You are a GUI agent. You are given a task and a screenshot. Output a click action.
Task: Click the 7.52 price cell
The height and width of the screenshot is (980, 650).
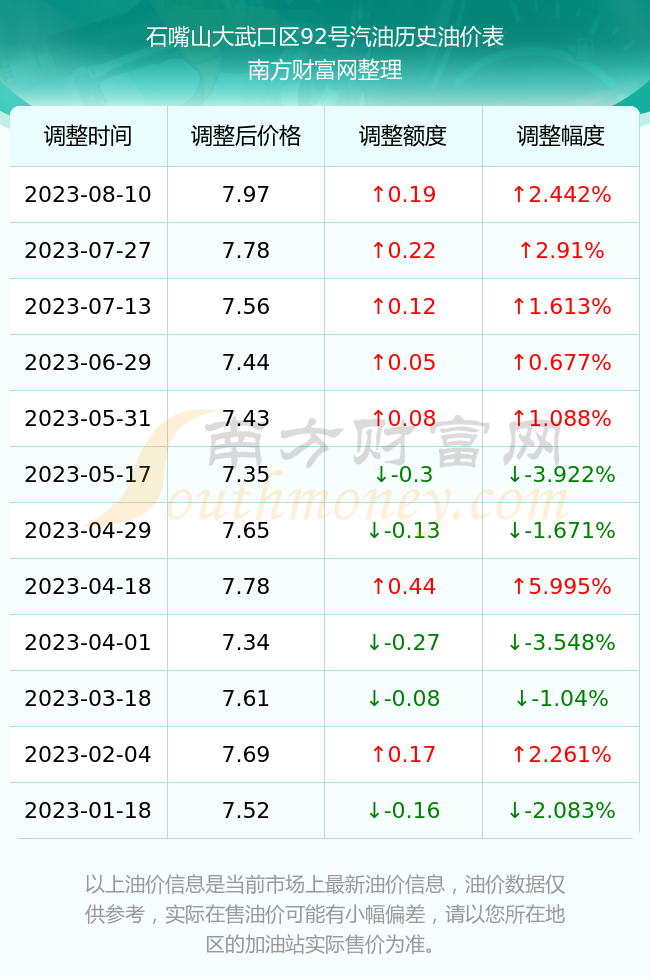point(246,811)
